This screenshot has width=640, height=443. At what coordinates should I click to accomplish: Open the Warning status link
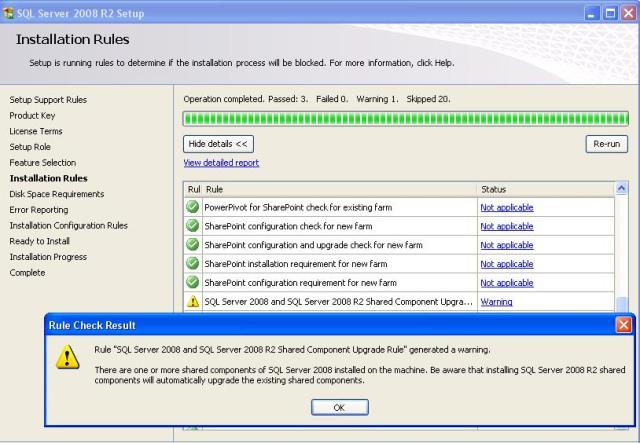click(x=496, y=302)
